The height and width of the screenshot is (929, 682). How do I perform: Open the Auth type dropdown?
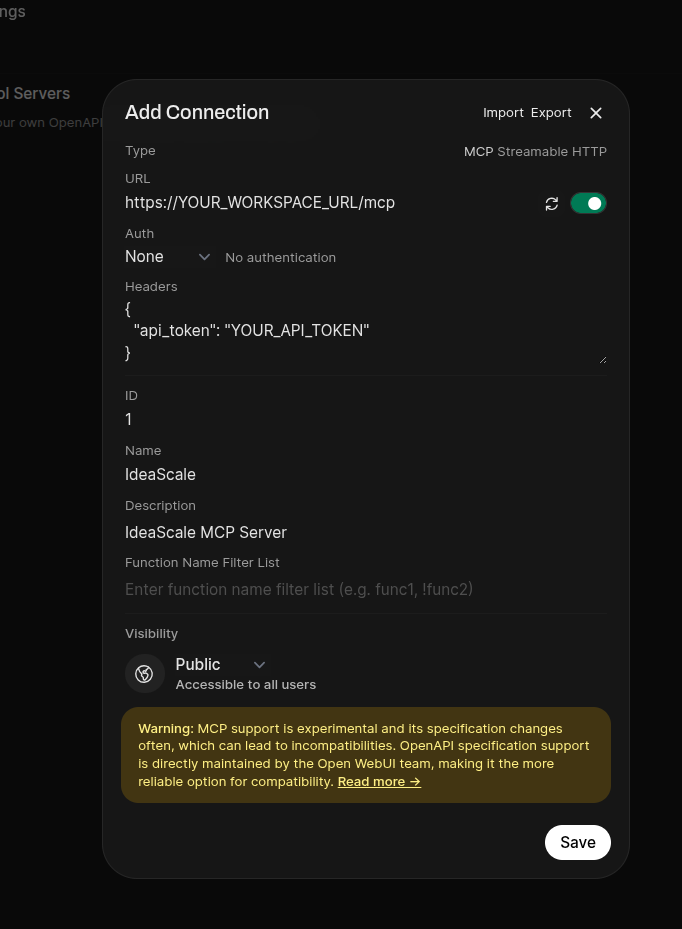coord(167,257)
